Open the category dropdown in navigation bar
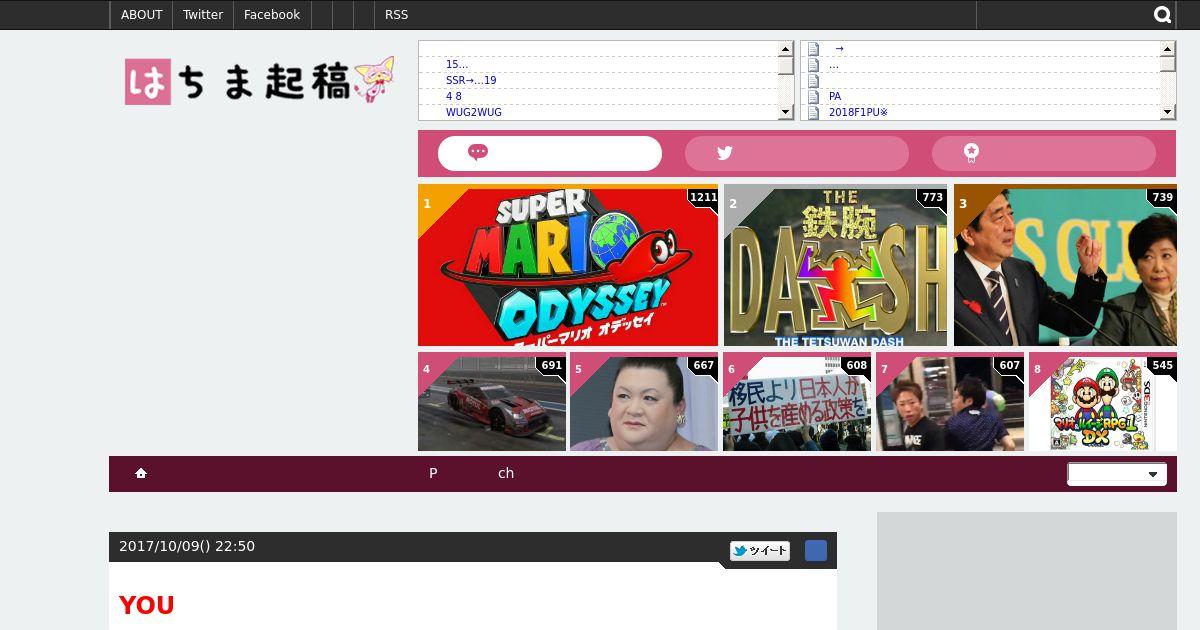The width and height of the screenshot is (1200, 630). tap(1116, 474)
